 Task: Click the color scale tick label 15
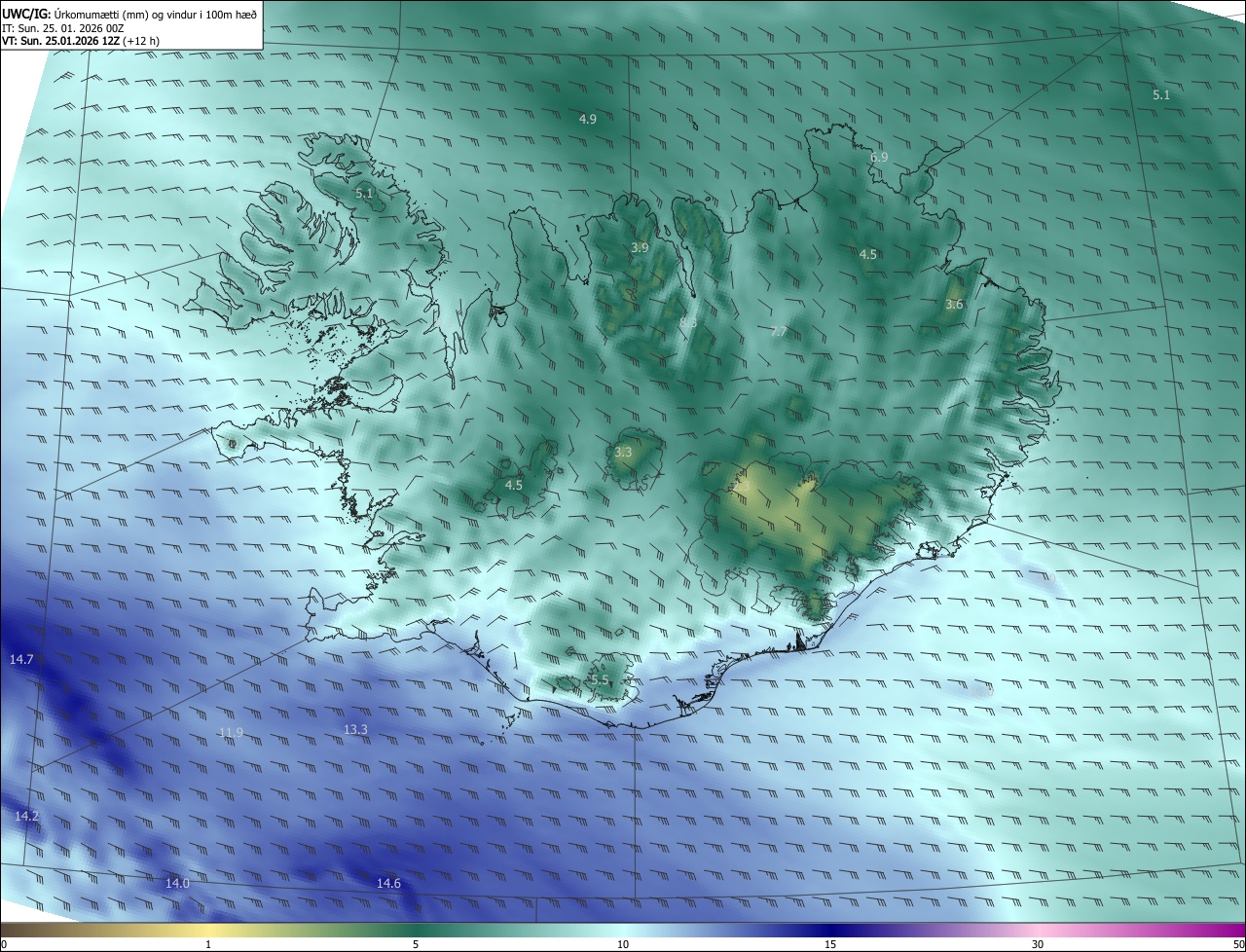tap(830, 945)
